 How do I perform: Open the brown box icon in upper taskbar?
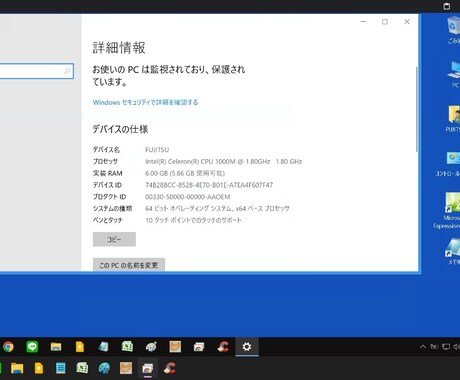[x=175, y=347]
